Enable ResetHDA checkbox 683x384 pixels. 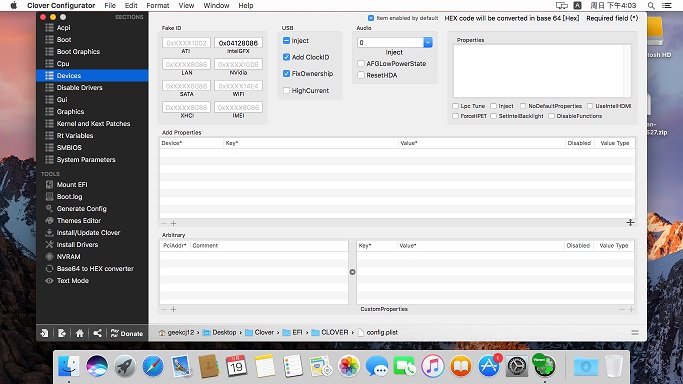(x=361, y=75)
